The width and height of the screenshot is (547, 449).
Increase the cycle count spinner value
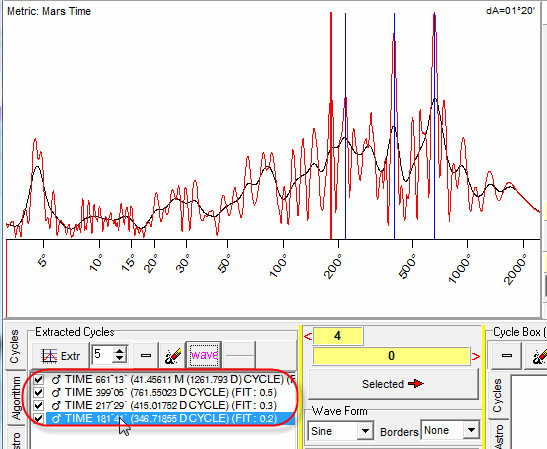[x=120, y=351]
